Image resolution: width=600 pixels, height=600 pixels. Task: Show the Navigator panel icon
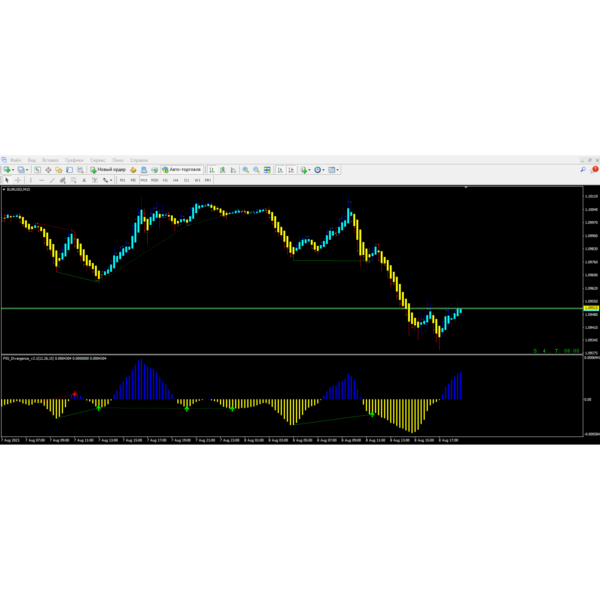59,170
